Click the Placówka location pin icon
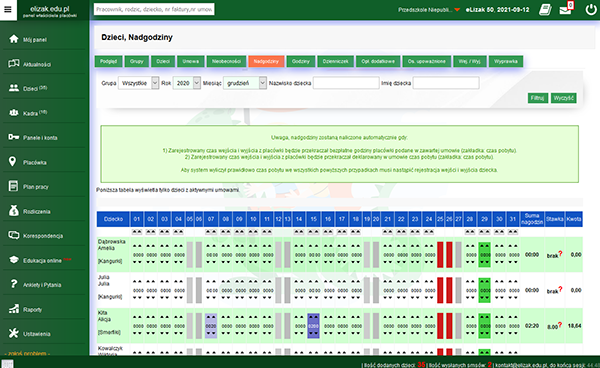 [x=13, y=162]
